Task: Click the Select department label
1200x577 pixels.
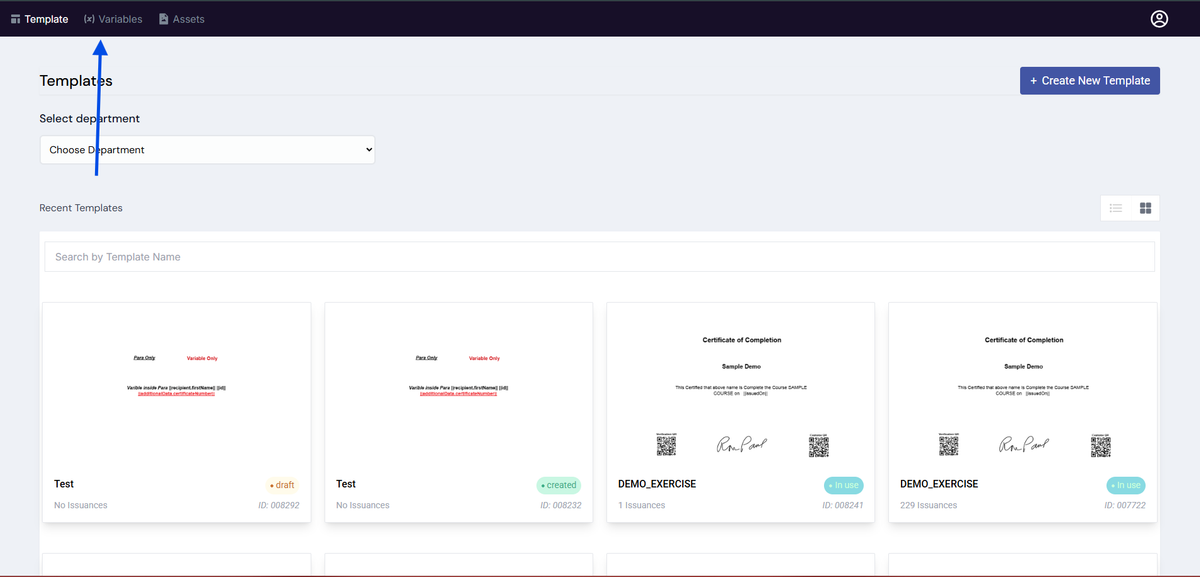Action: click(90, 118)
